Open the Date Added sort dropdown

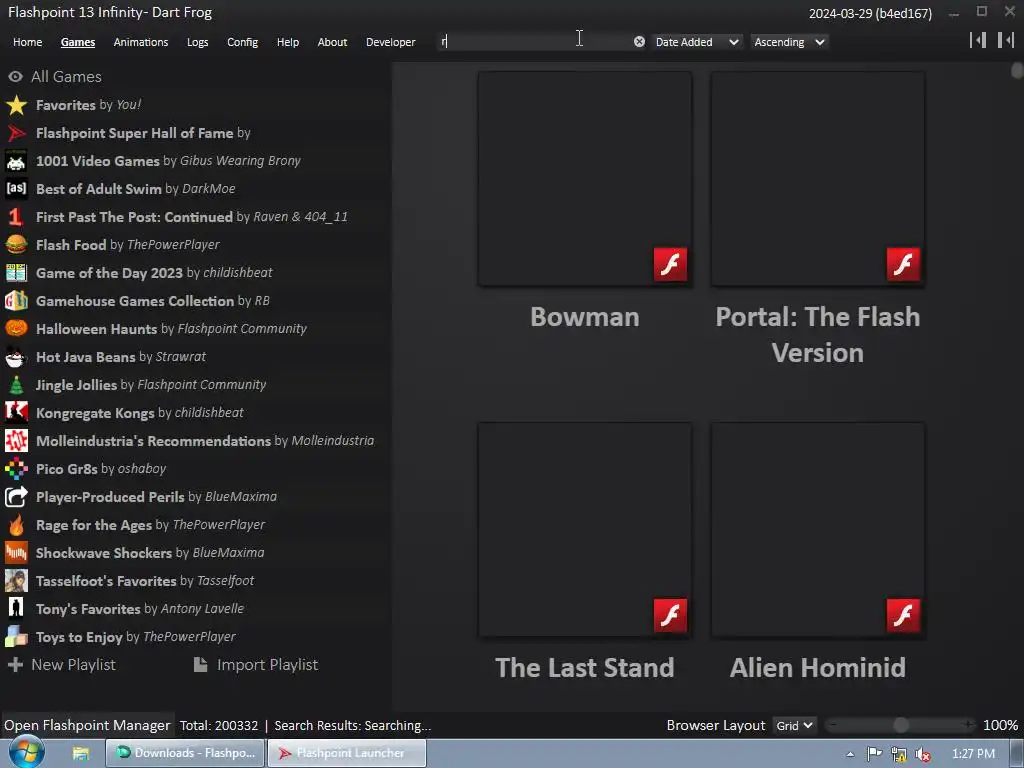pos(696,42)
